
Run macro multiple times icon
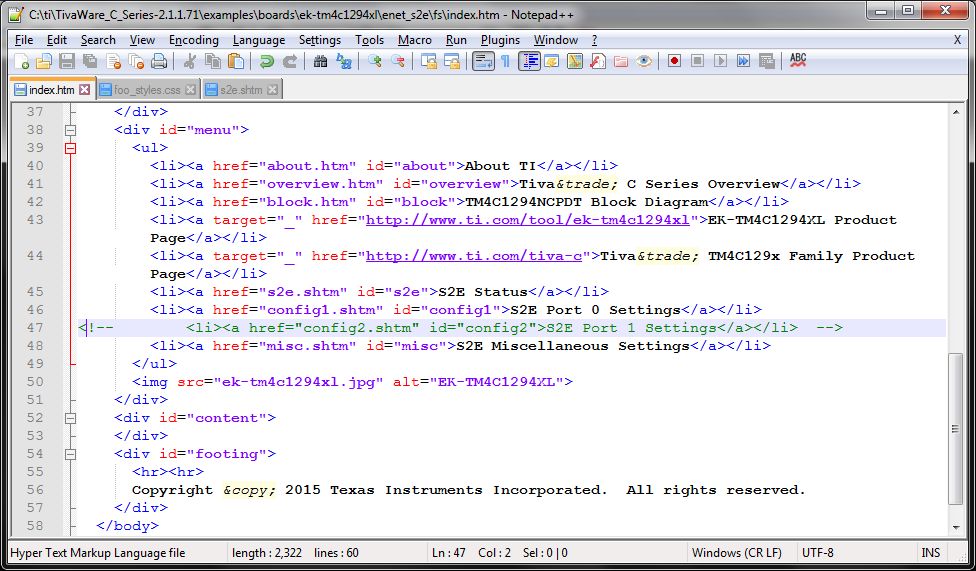coord(743,61)
